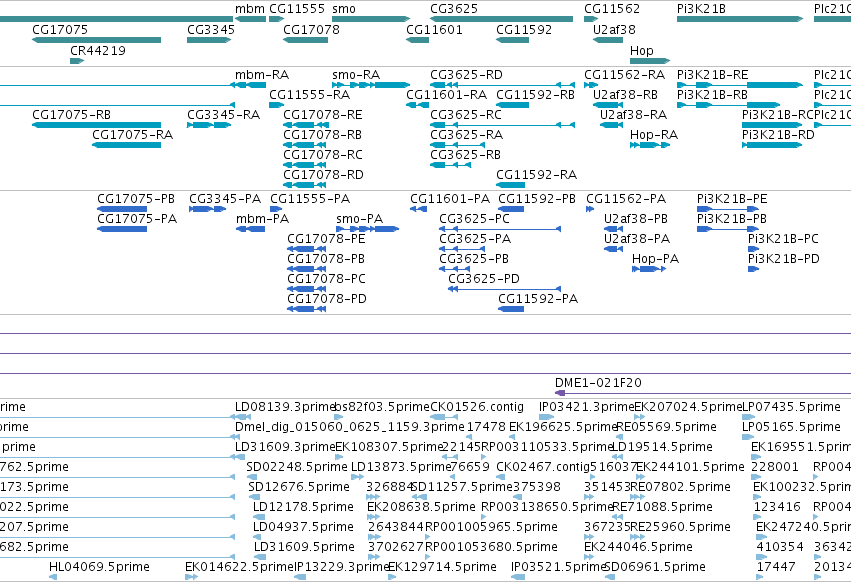Select the smo gene feature
This screenshot has height=582, width=851.
point(371,19)
